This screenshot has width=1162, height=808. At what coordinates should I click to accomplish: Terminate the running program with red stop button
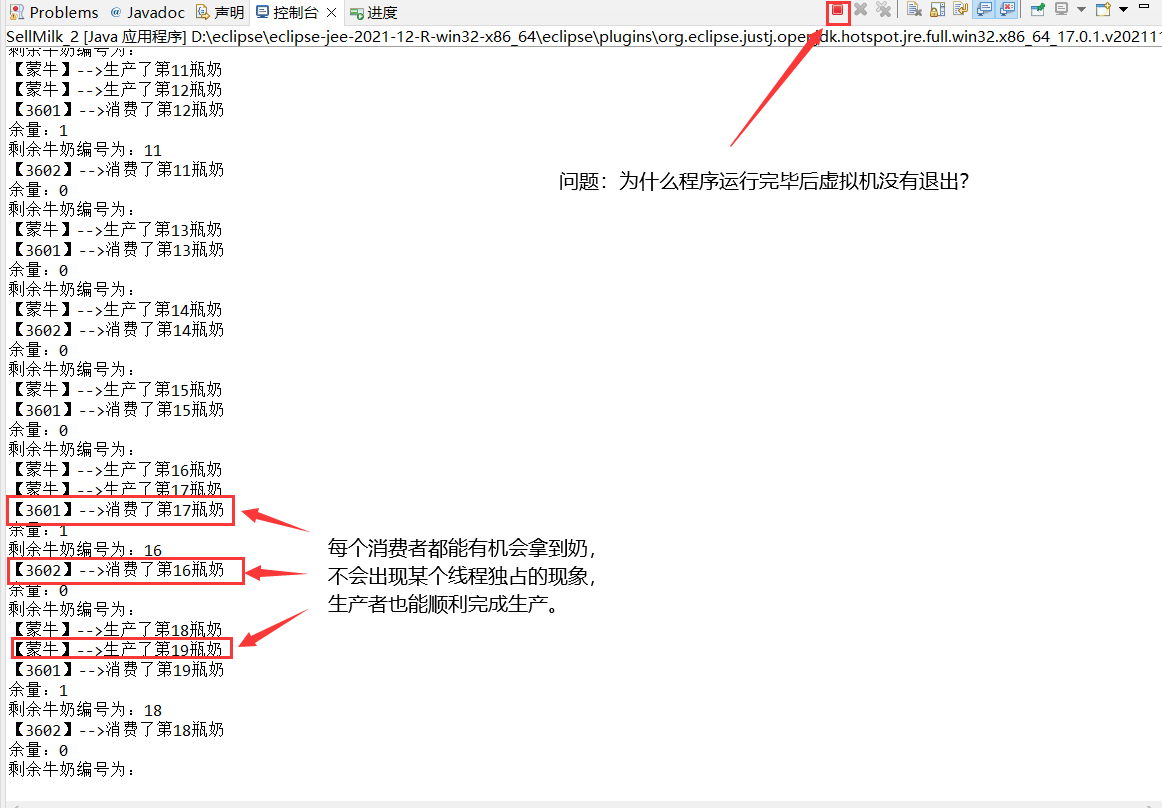(x=837, y=10)
